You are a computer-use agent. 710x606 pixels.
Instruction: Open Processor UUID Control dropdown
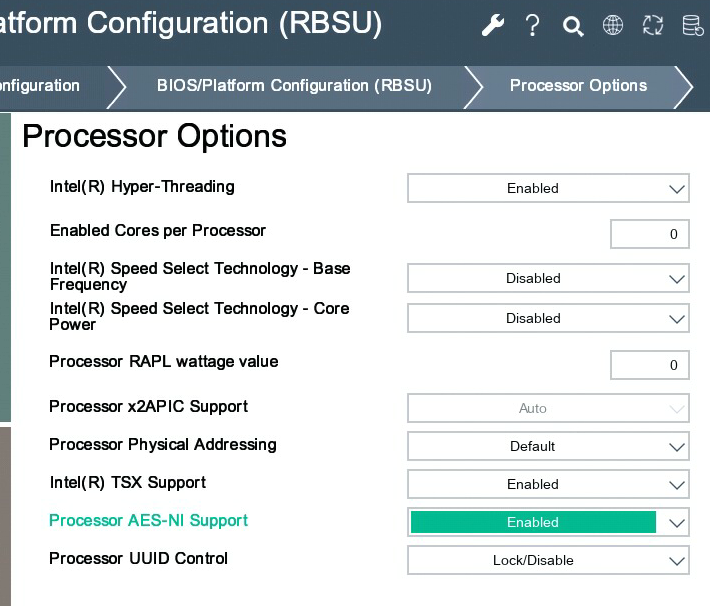point(548,560)
